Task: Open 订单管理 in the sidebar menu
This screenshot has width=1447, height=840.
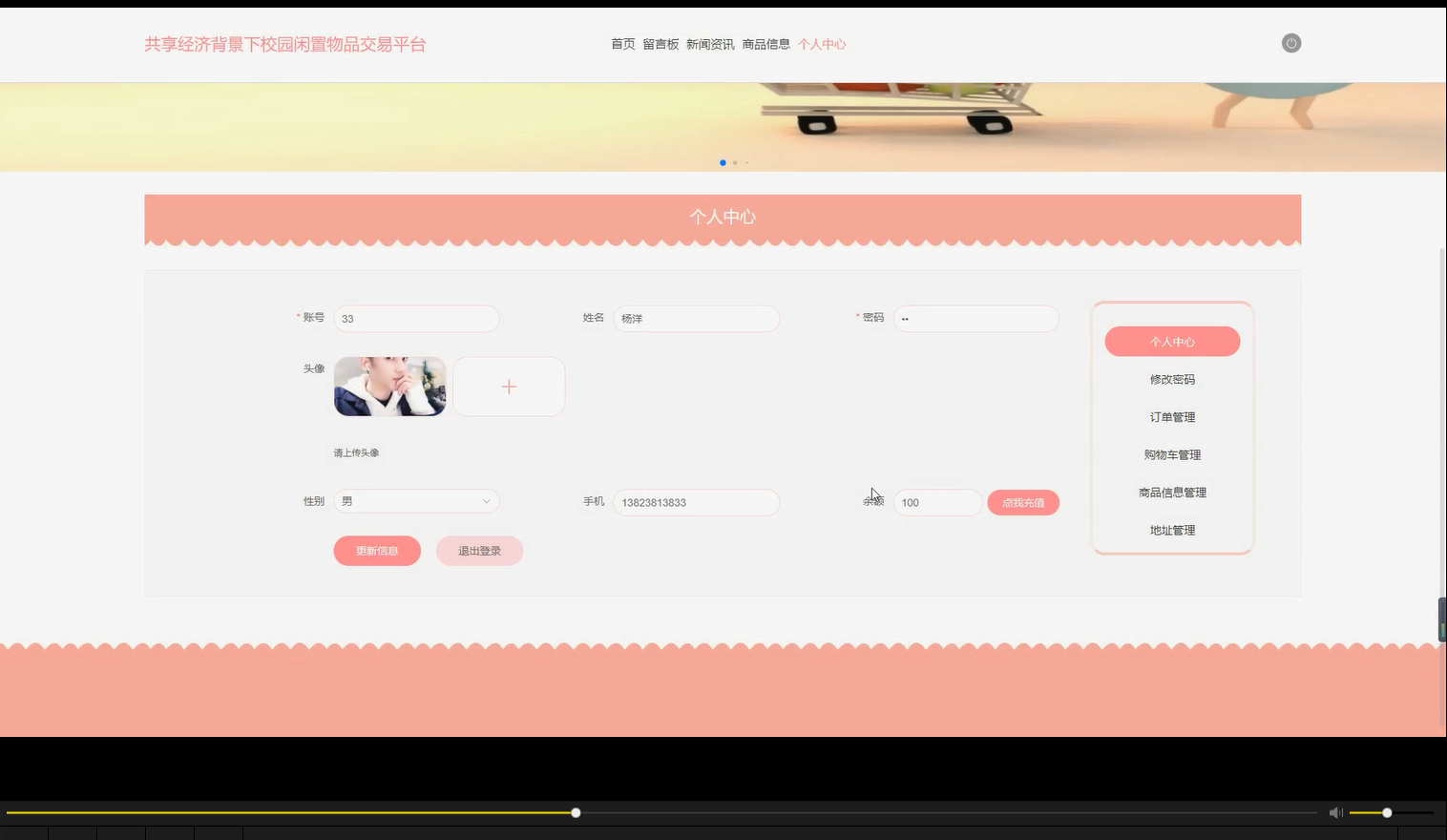Action: pos(1171,416)
